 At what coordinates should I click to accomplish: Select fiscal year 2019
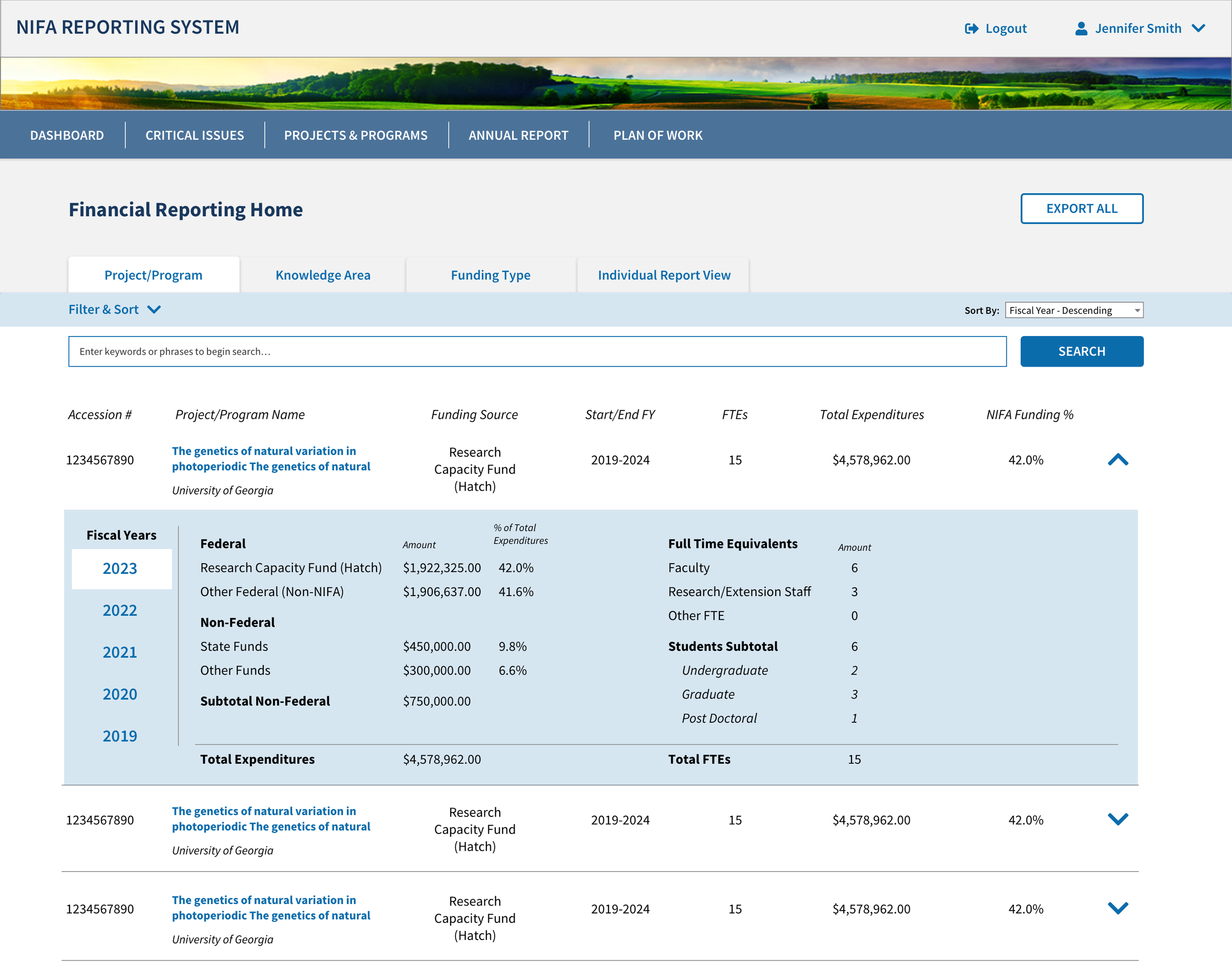120,736
